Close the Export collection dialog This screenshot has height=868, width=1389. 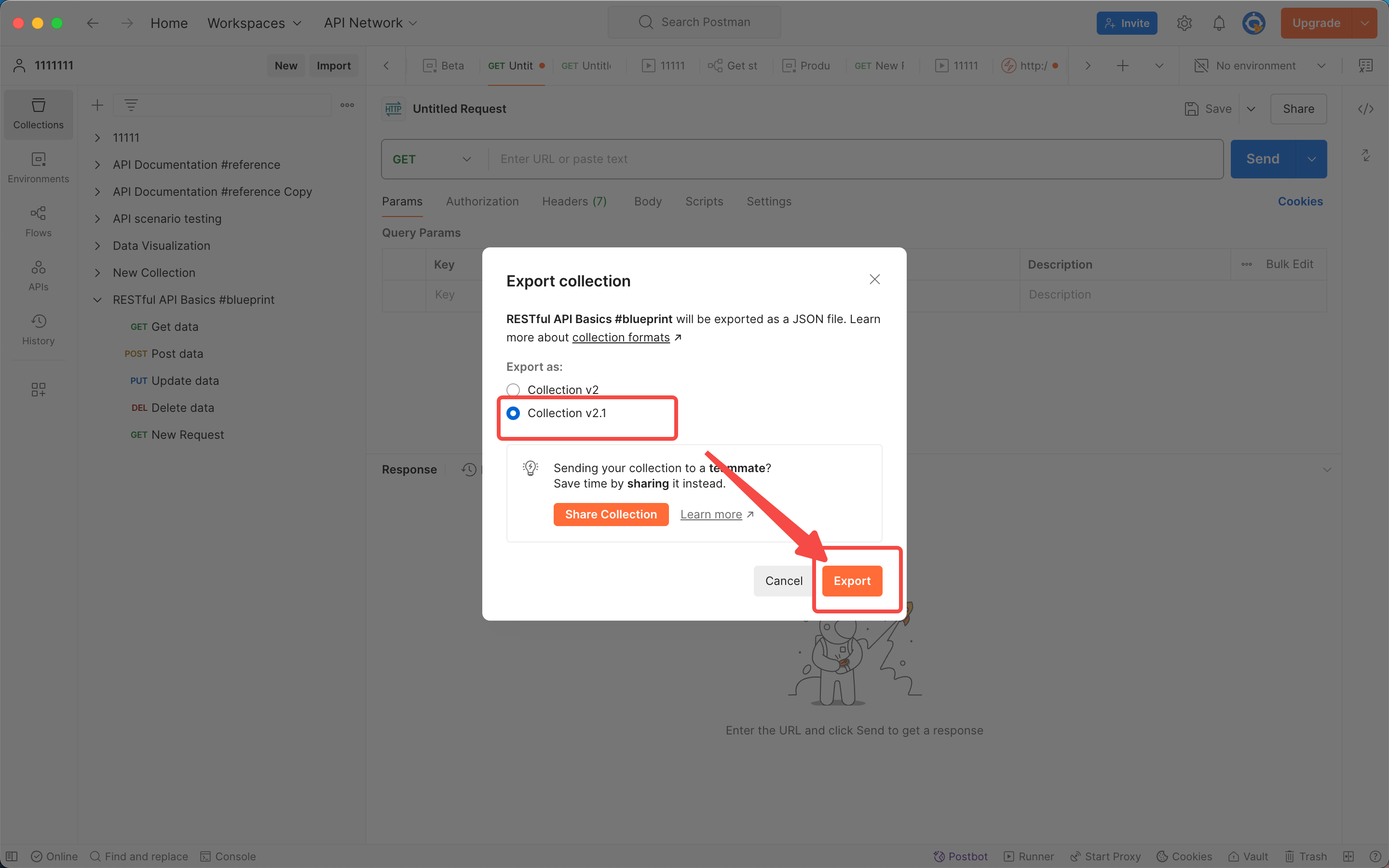(874, 280)
